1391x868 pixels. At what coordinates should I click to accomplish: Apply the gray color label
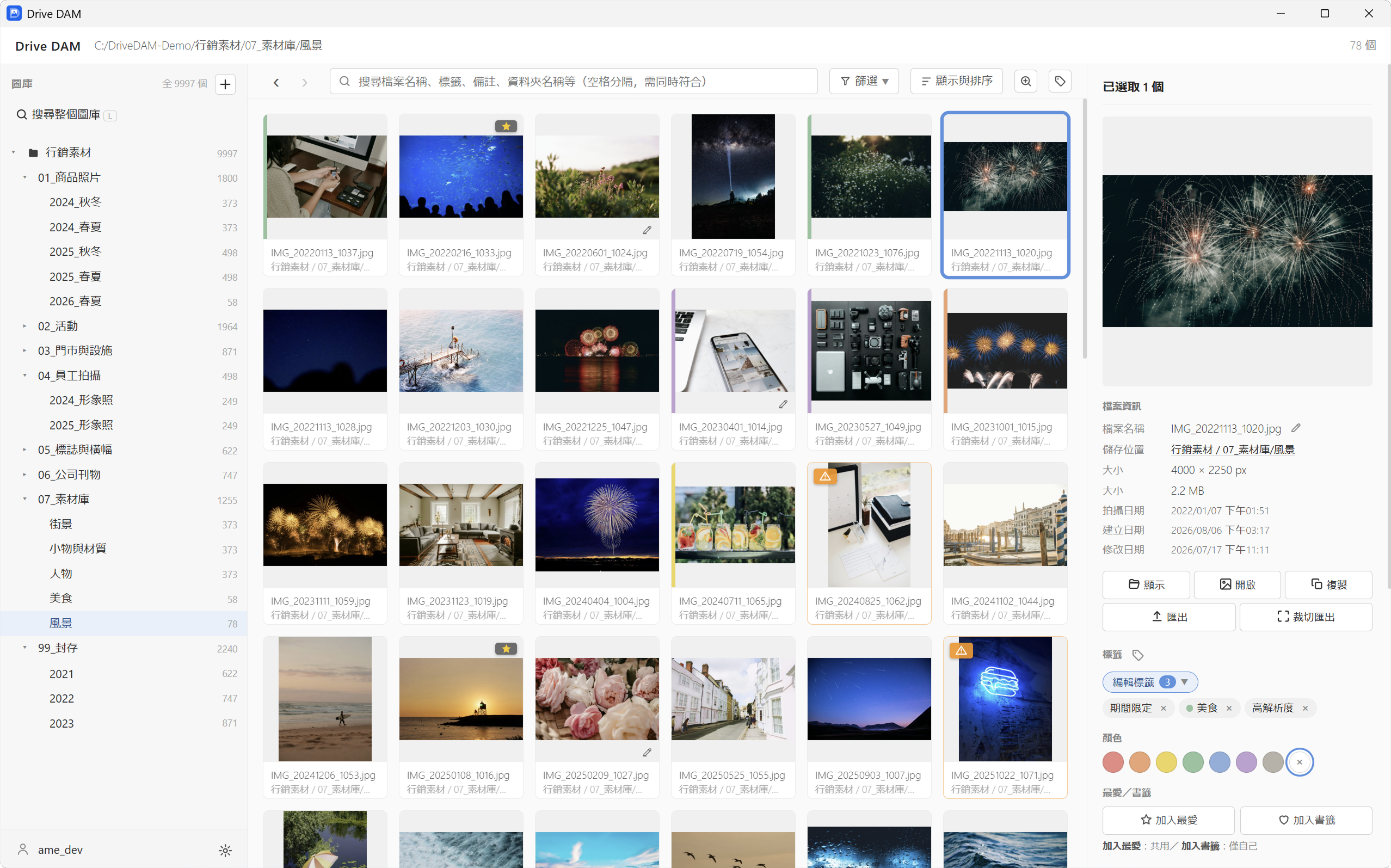pos(1273,762)
